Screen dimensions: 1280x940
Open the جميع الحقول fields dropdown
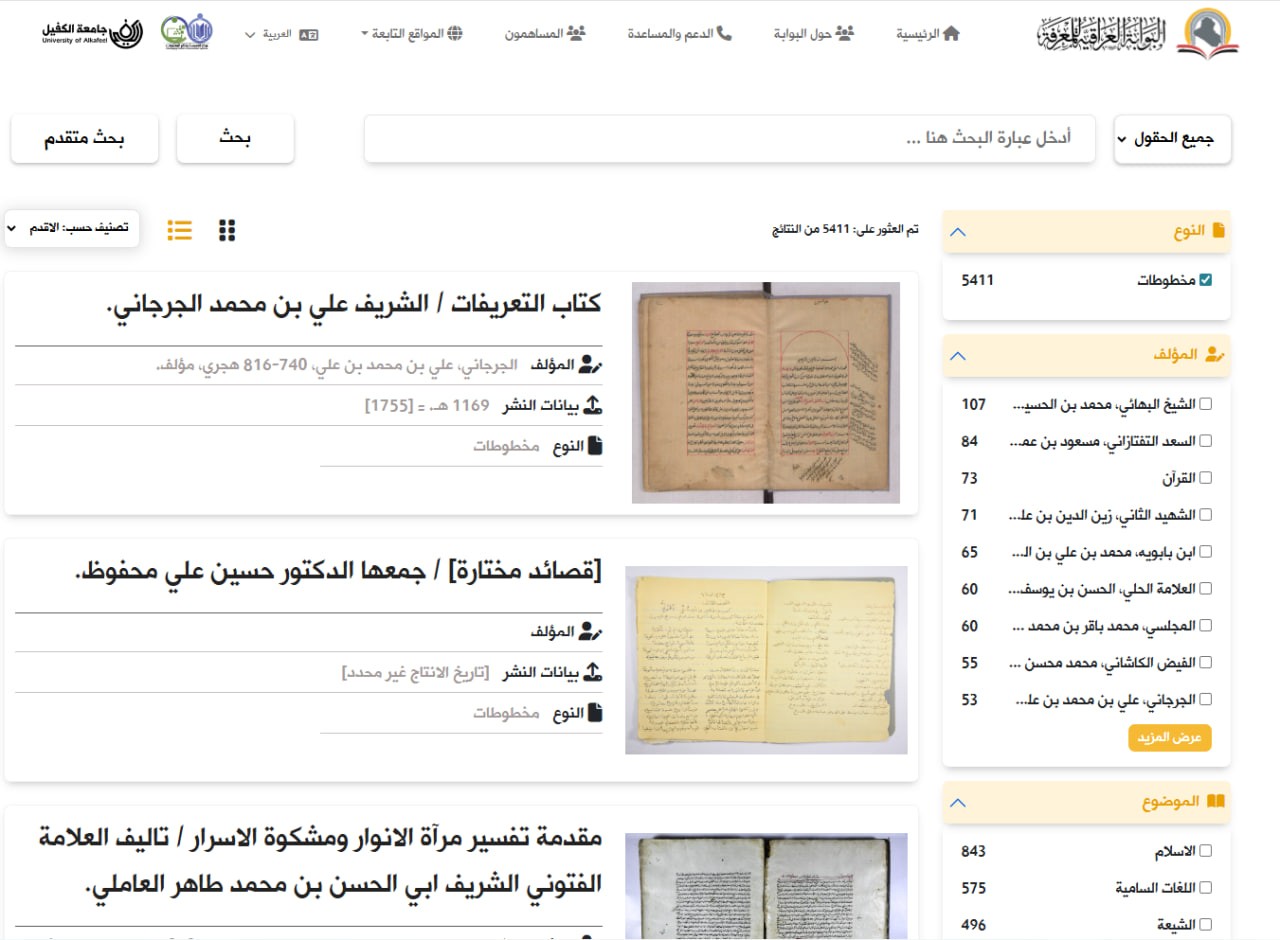[1173, 139]
